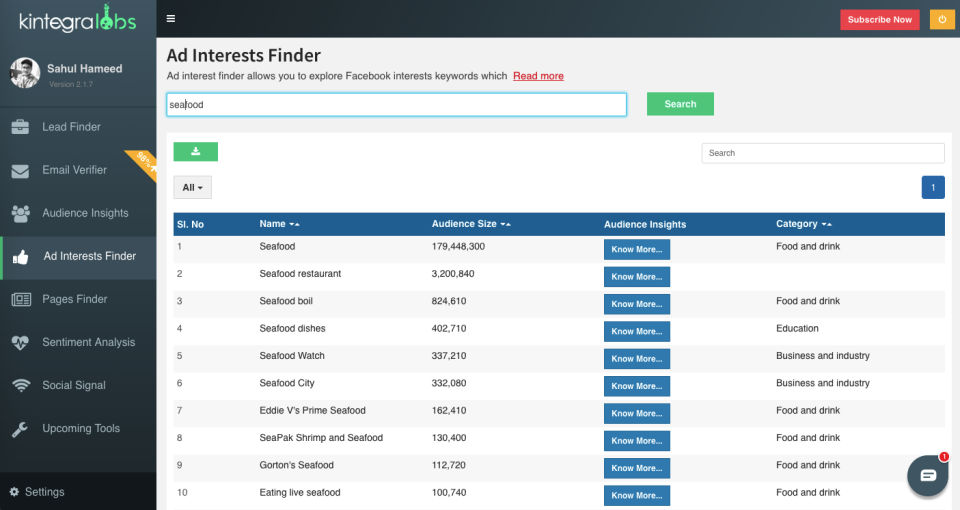This screenshot has width=960, height=510.
Task: Click Sahul Hameed profile avatar
Action: point(25,73)
